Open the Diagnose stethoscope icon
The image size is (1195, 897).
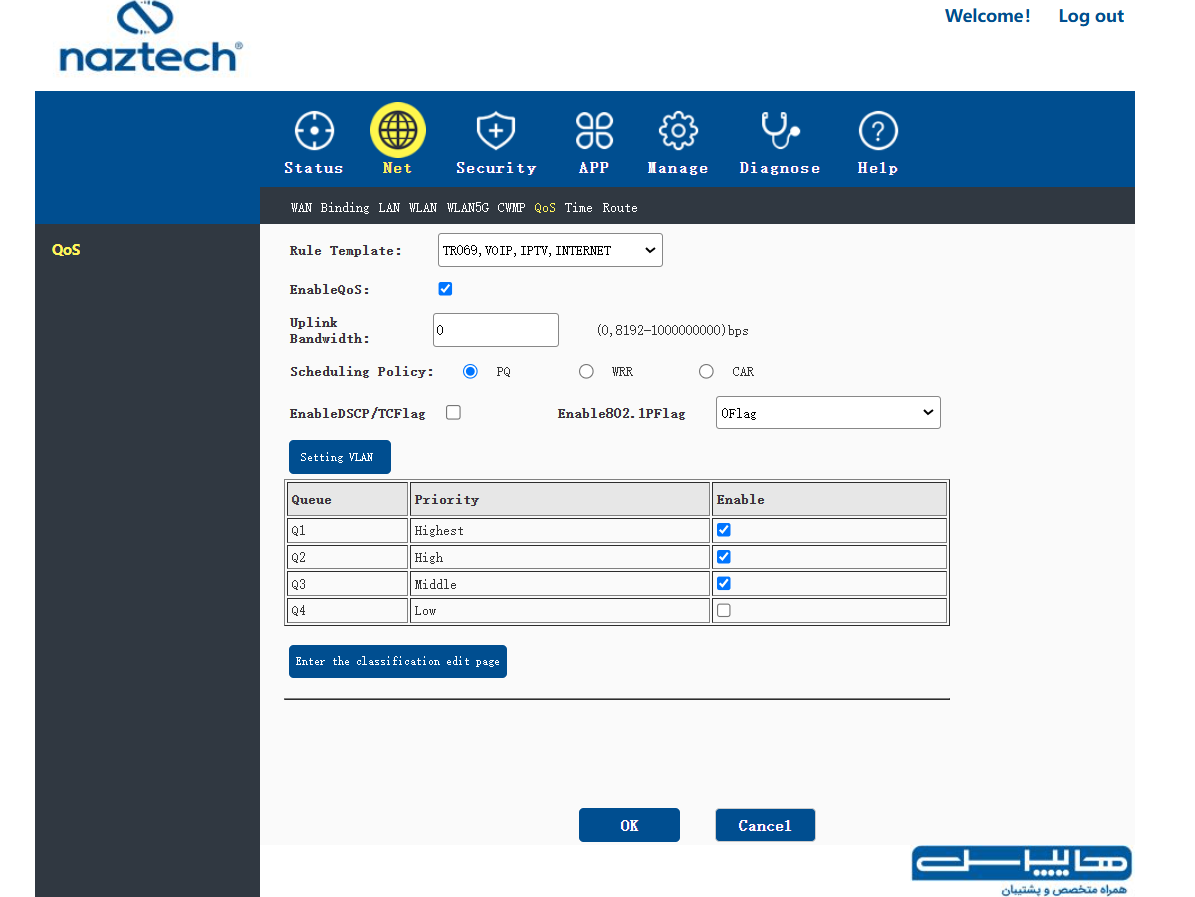(780, 130)
